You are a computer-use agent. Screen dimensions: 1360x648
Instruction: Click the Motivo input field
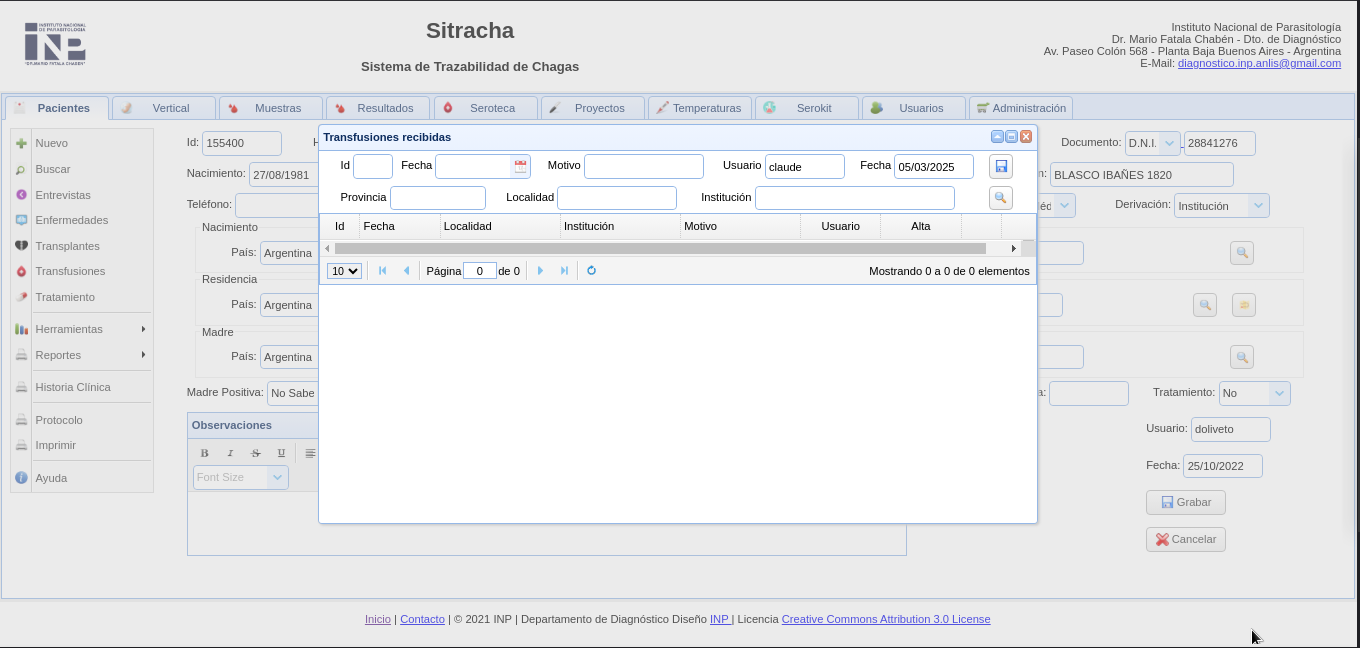point(643,166)
